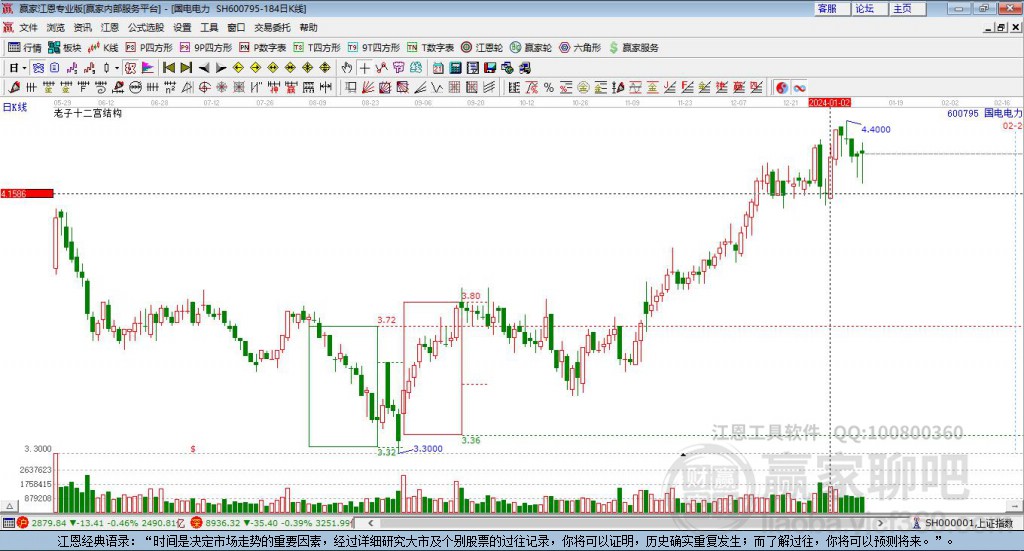Open the 工具 menu
The height and width of the screenshot is (551, 1024).
[x=209, y=27]
